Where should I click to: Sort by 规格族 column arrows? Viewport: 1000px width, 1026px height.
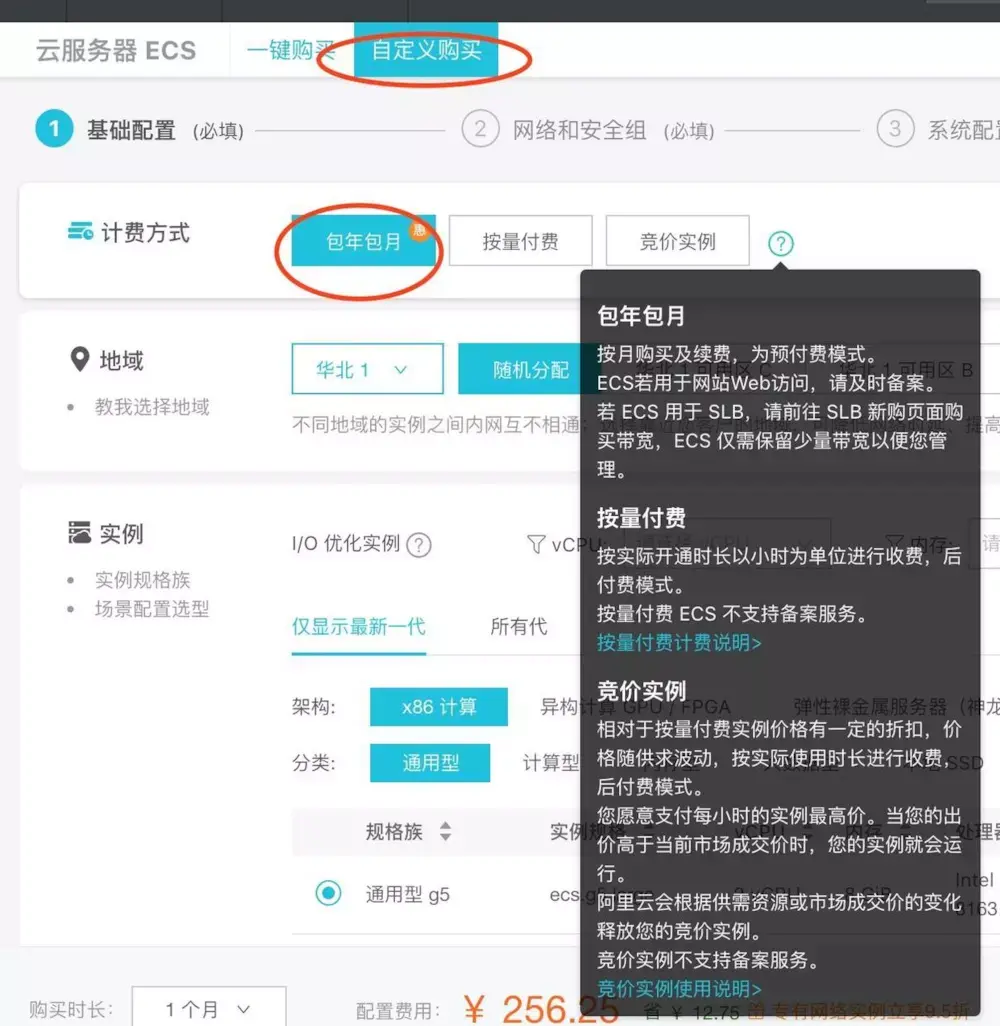(445, 831)
